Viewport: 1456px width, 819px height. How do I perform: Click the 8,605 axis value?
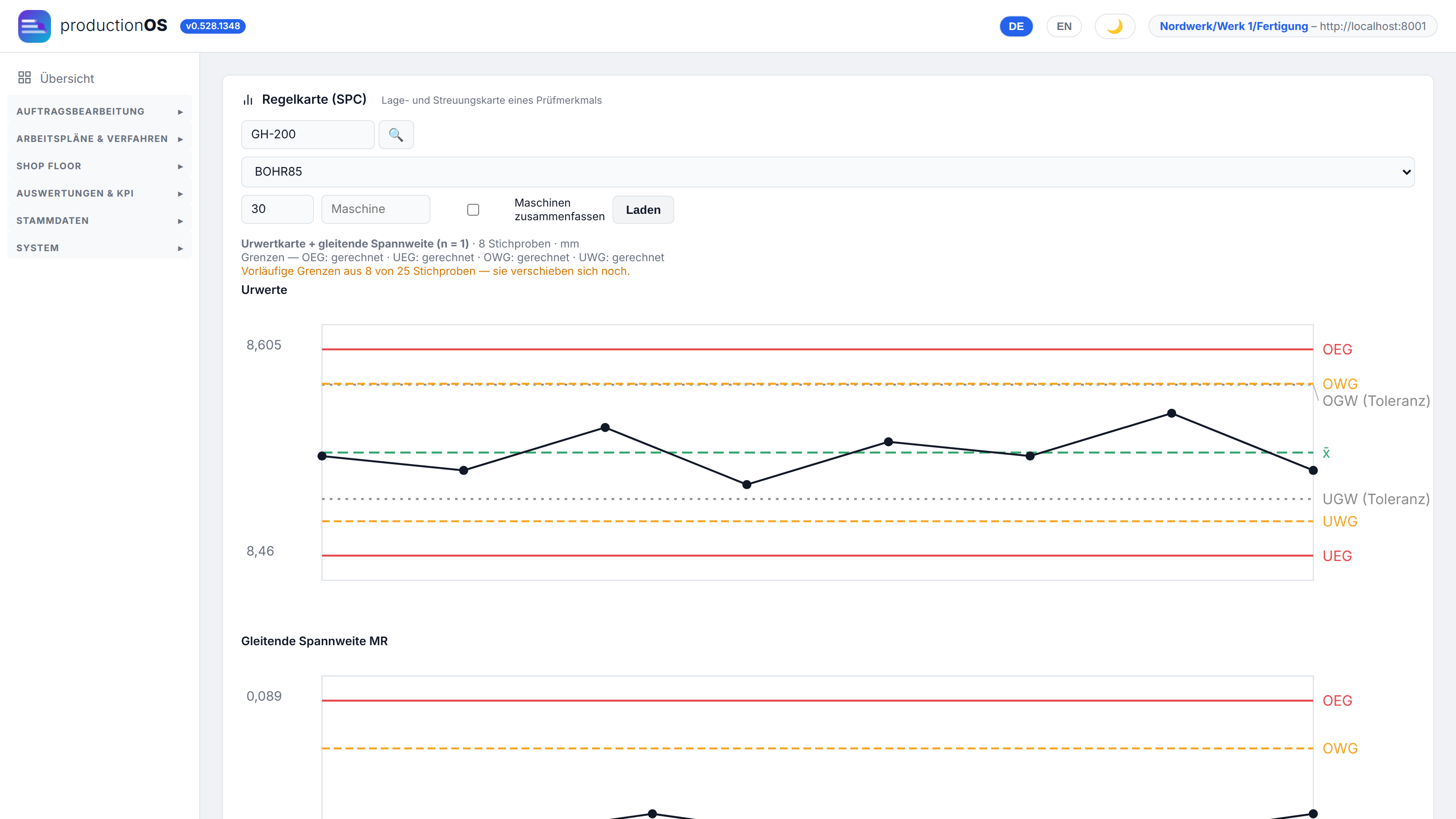click(263, 345)
